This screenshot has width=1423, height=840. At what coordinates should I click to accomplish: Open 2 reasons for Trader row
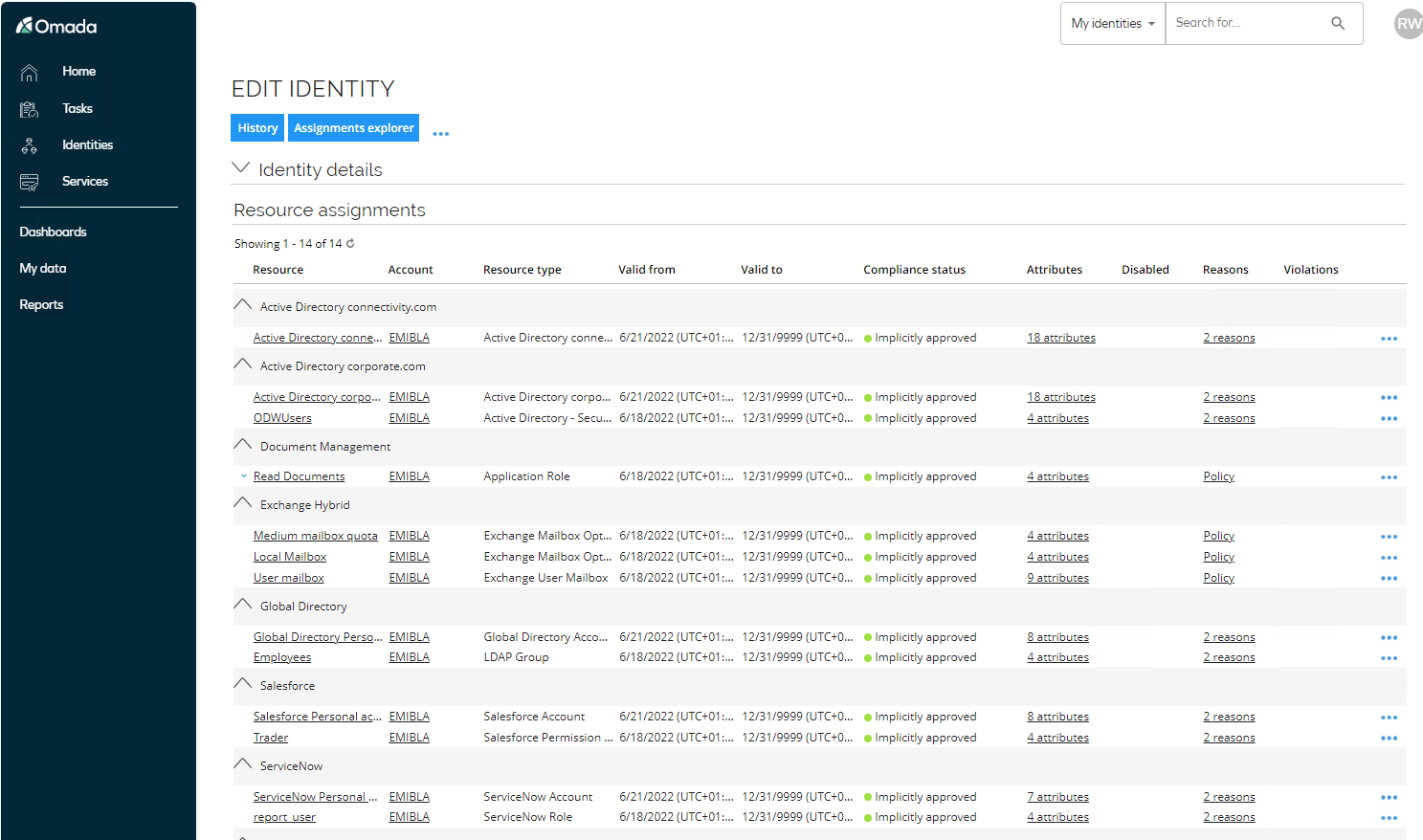1229,738
